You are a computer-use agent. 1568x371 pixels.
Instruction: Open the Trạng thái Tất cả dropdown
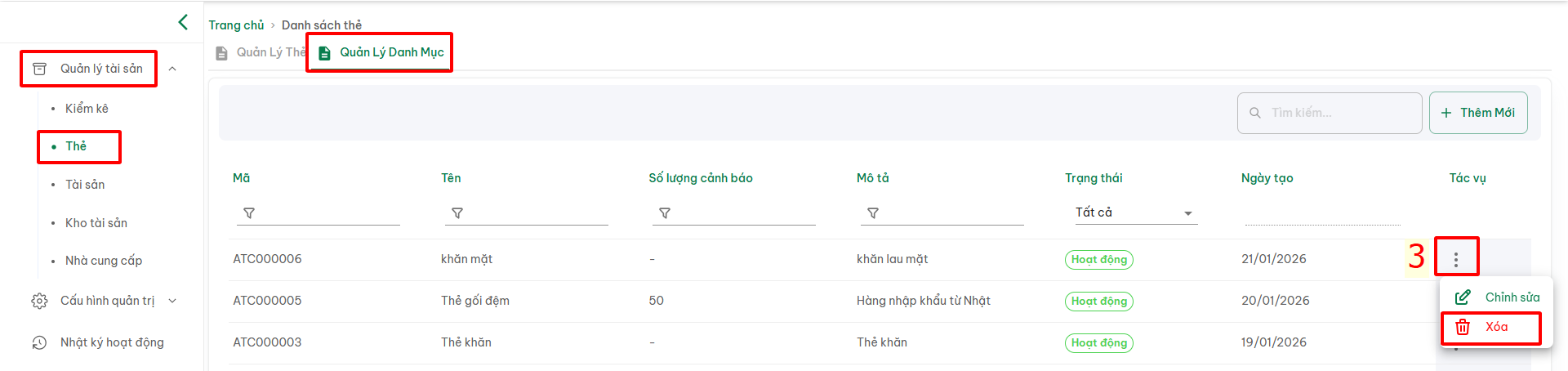pos(1134,212)
